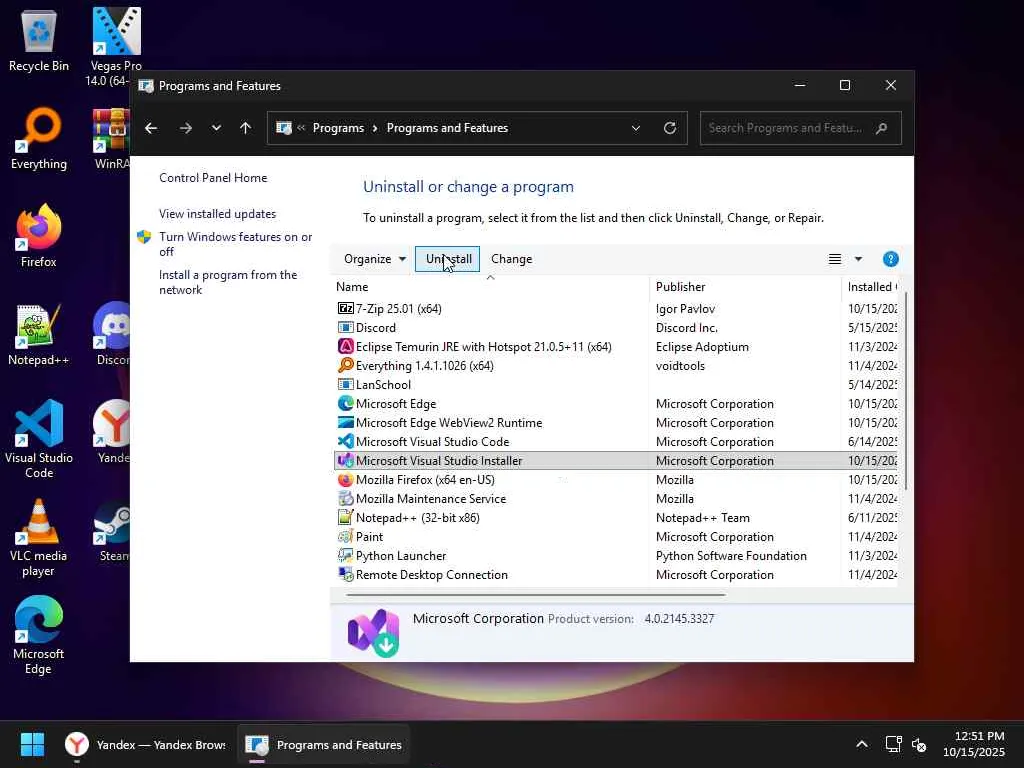Select the LanSchool program row
The width and height of the screenshot is (1024, 768).
[x=615, y=385]
